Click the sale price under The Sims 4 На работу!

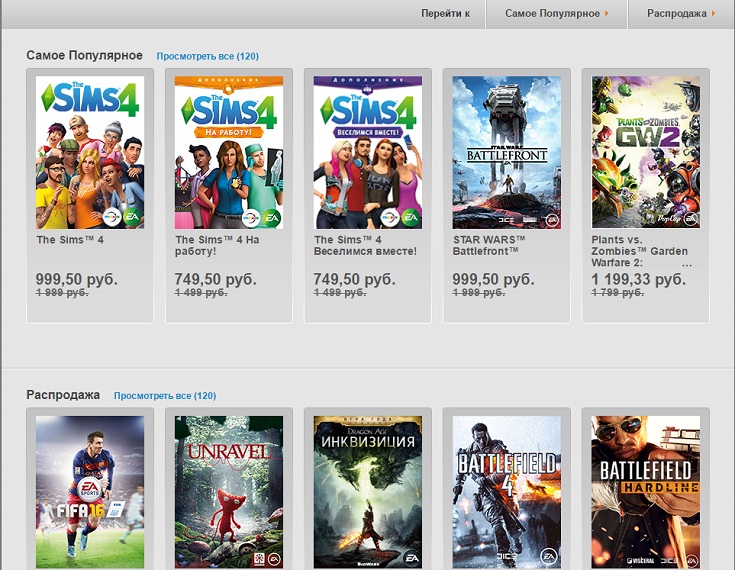pos(216,279)
